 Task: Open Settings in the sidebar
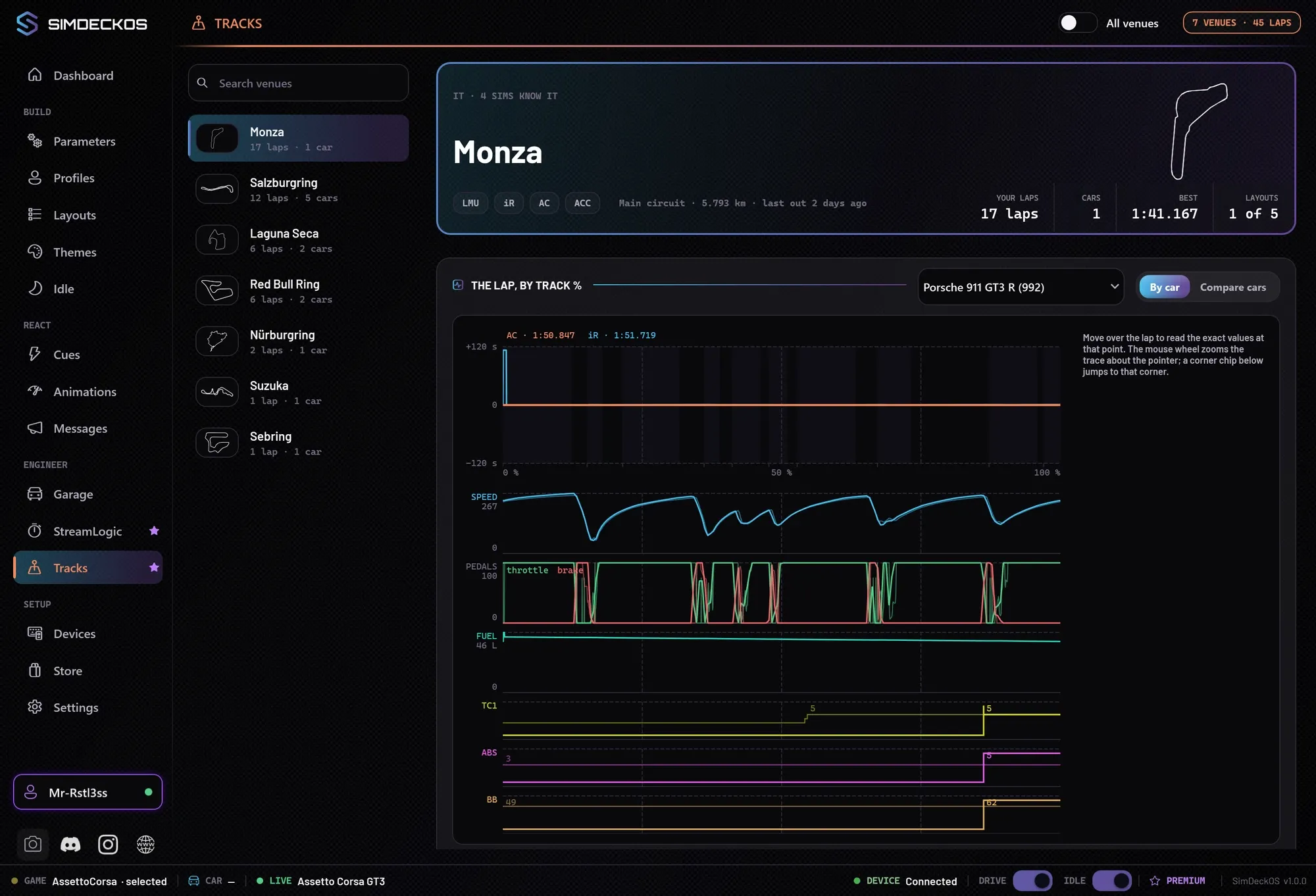88,707
